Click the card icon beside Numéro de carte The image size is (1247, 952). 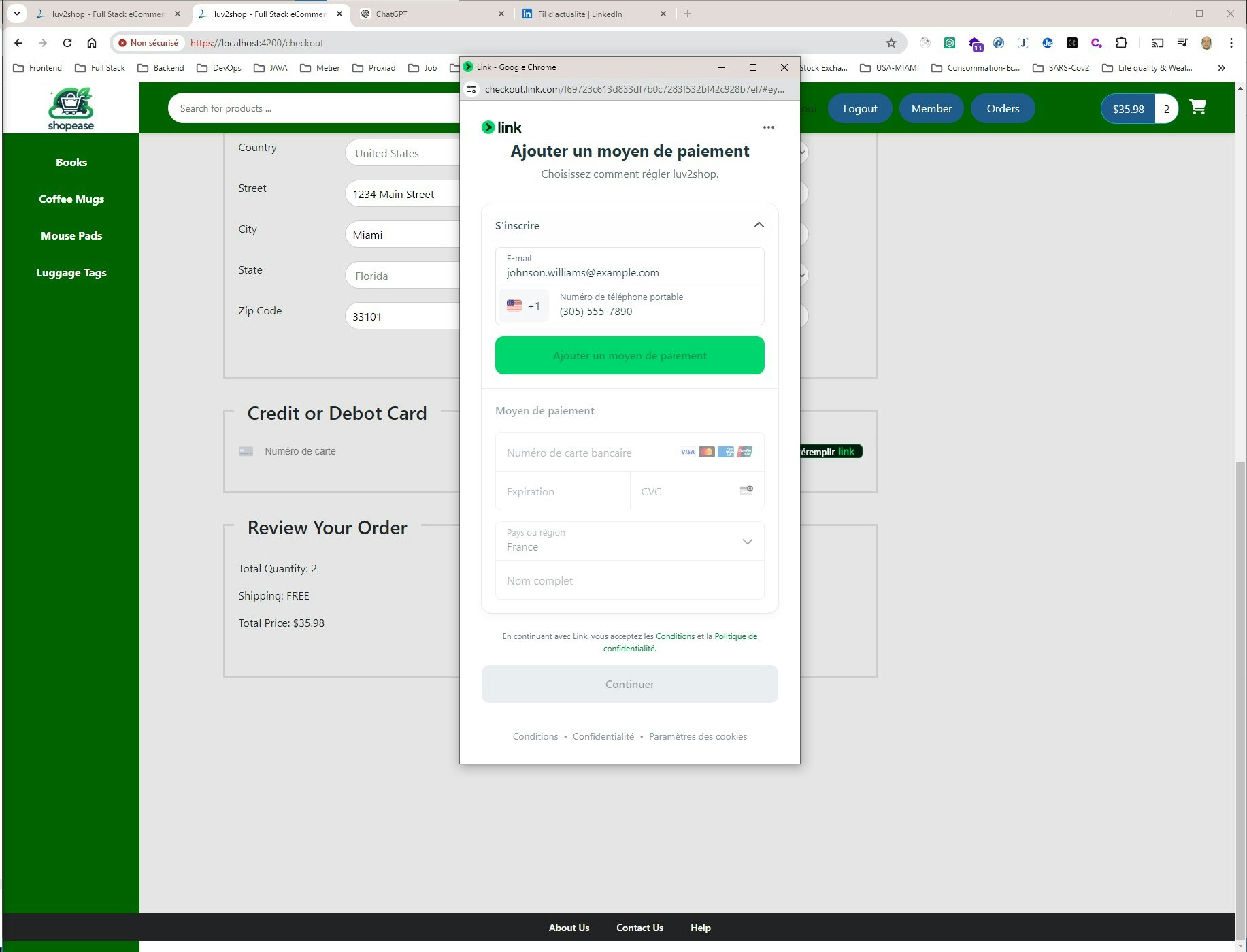(246, 451)
